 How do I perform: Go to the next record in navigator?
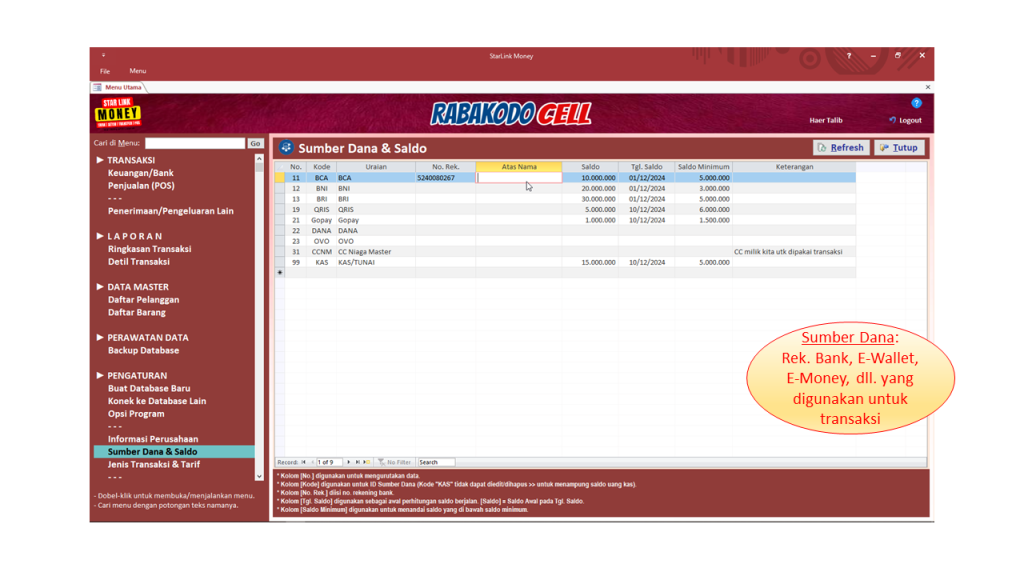coord(349,462)
